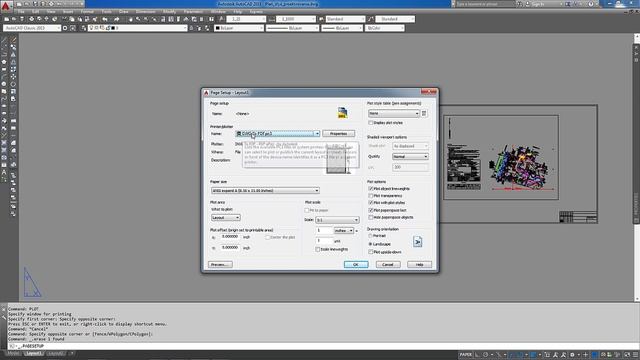
Task: Toggle the PAPER space button in the status bar
Action: click(466, 355)
